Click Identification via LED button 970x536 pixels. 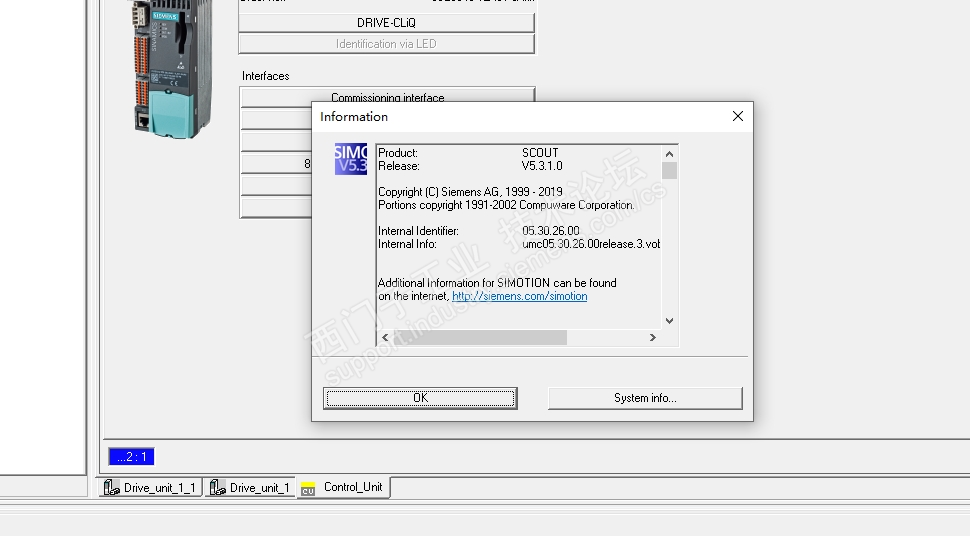(x=387, y=44)
